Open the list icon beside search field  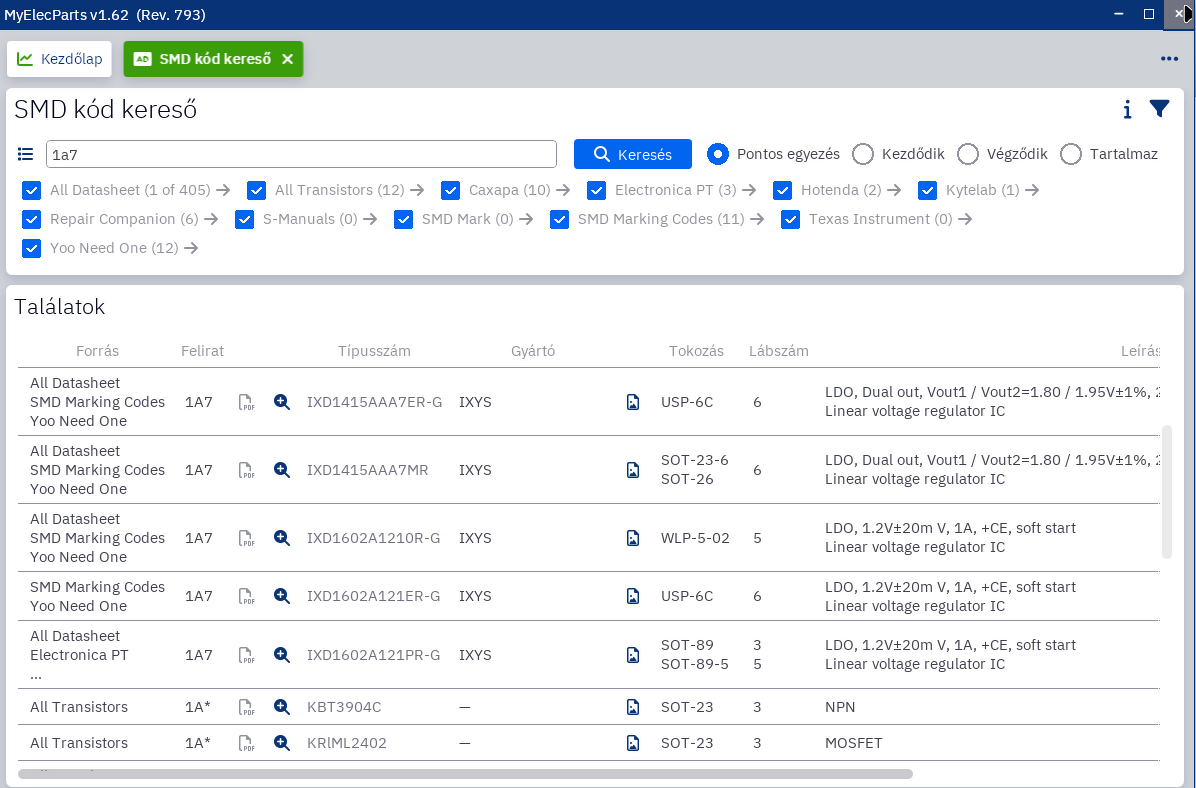[25, 154]
